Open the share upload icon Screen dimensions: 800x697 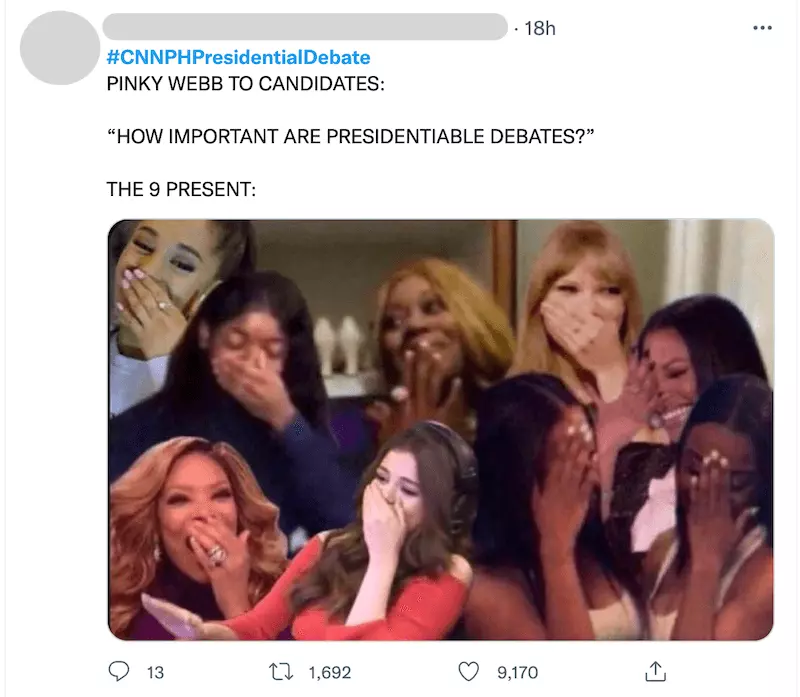click(656, 671)
